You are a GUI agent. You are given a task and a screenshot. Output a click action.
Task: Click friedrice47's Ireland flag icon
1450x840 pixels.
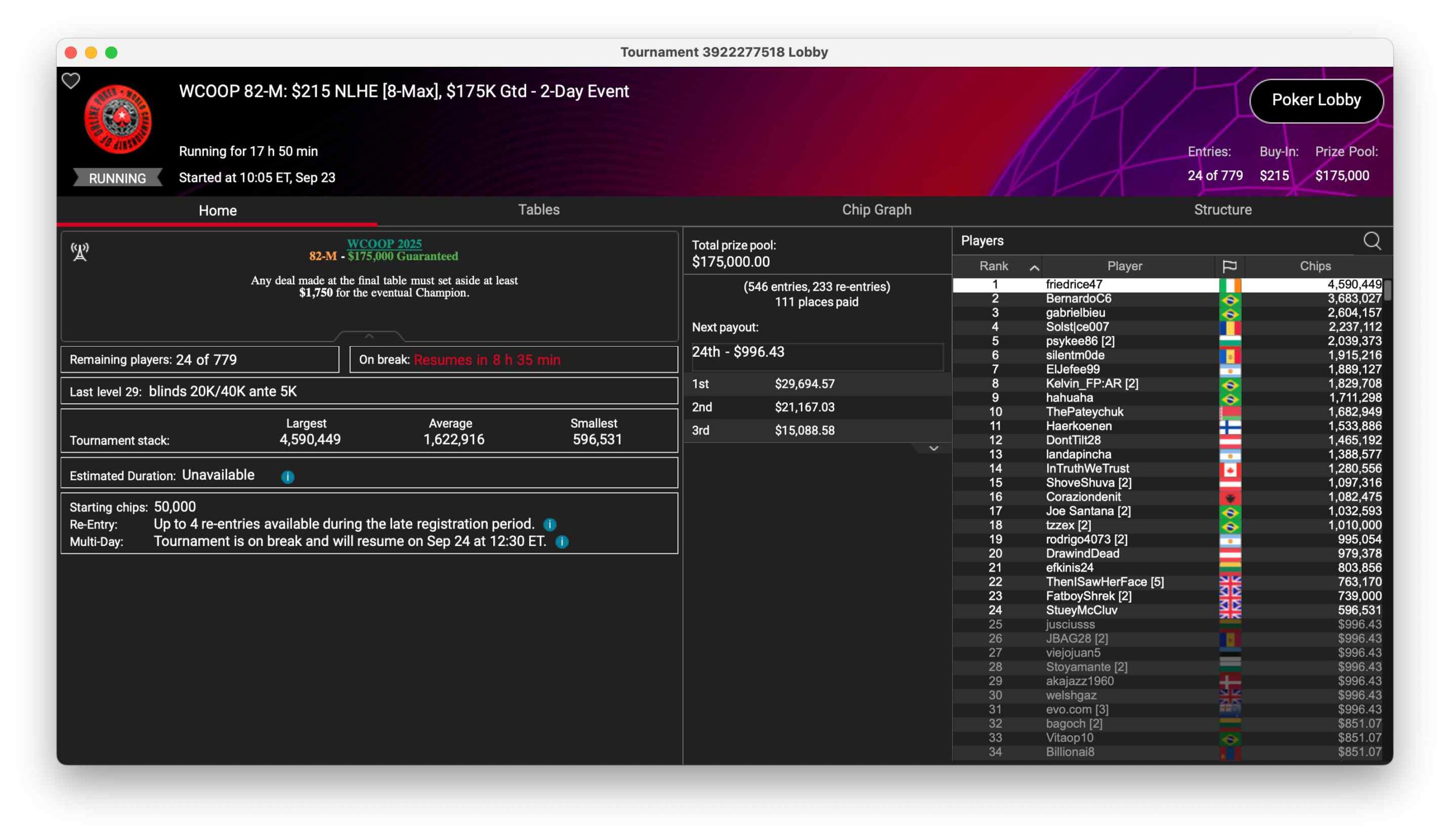1230,285
